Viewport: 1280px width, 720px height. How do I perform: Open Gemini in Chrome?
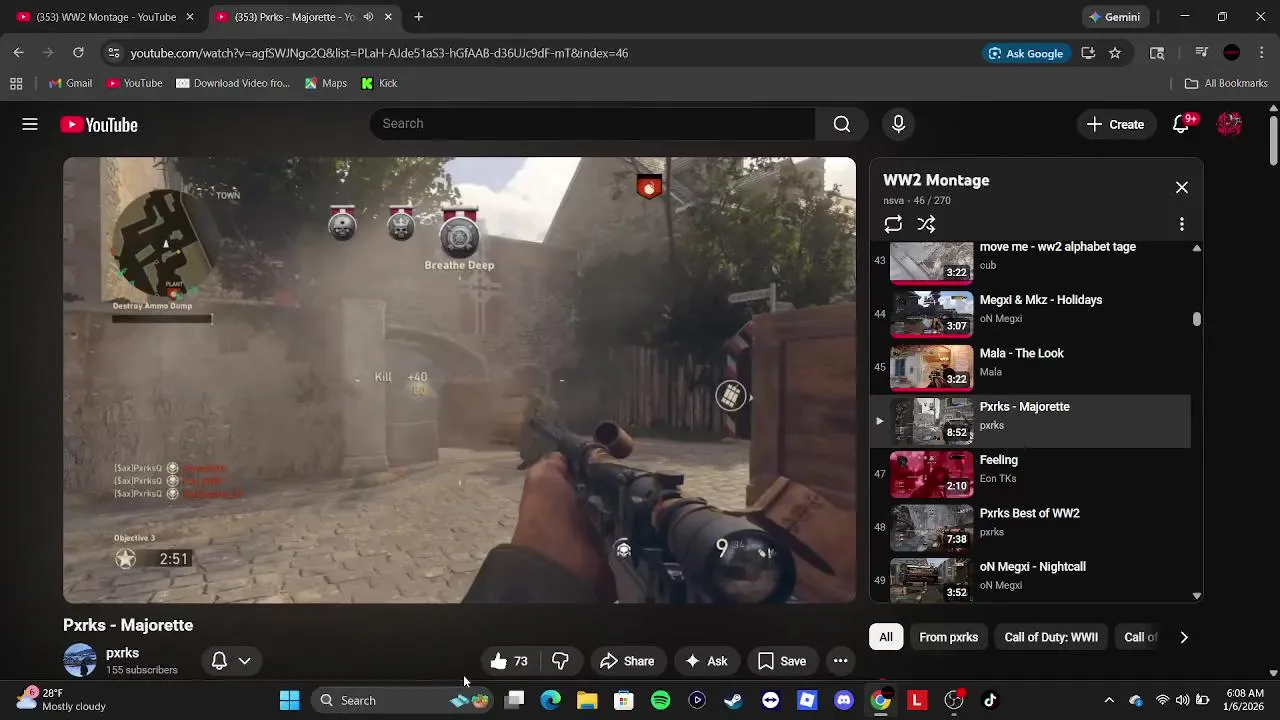(1114, 17)
